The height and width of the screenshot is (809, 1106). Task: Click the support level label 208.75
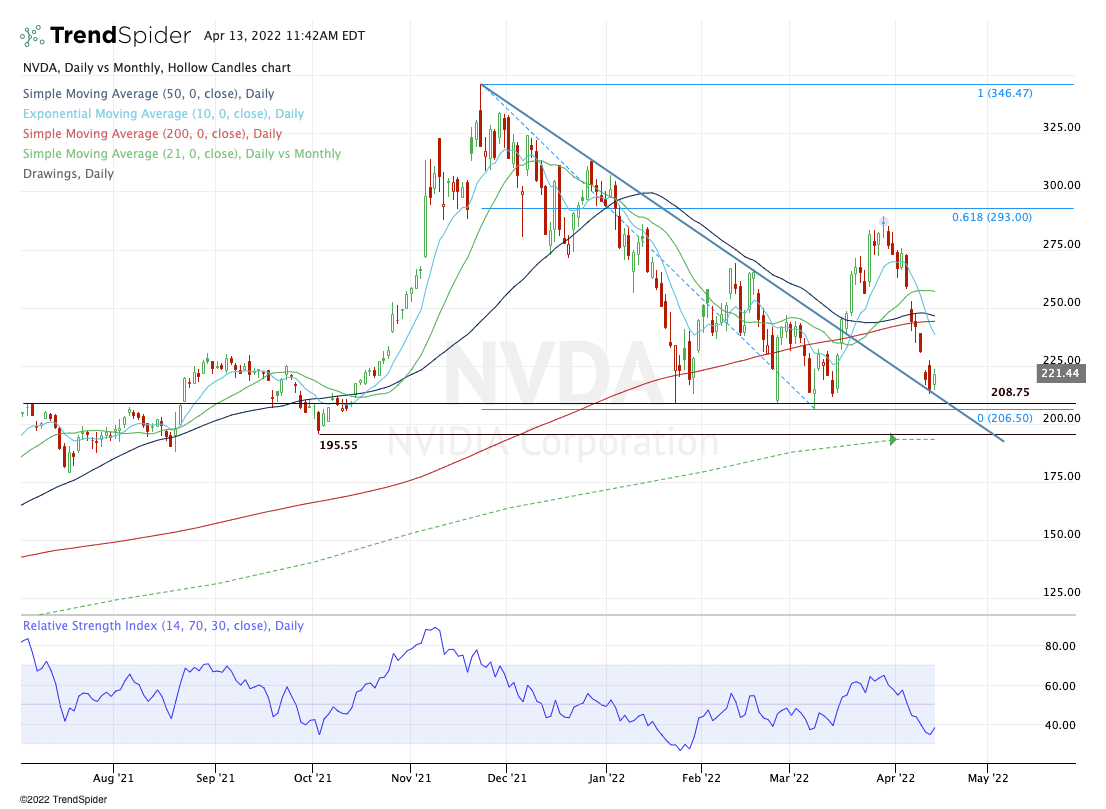click(x=1009, y=392)
